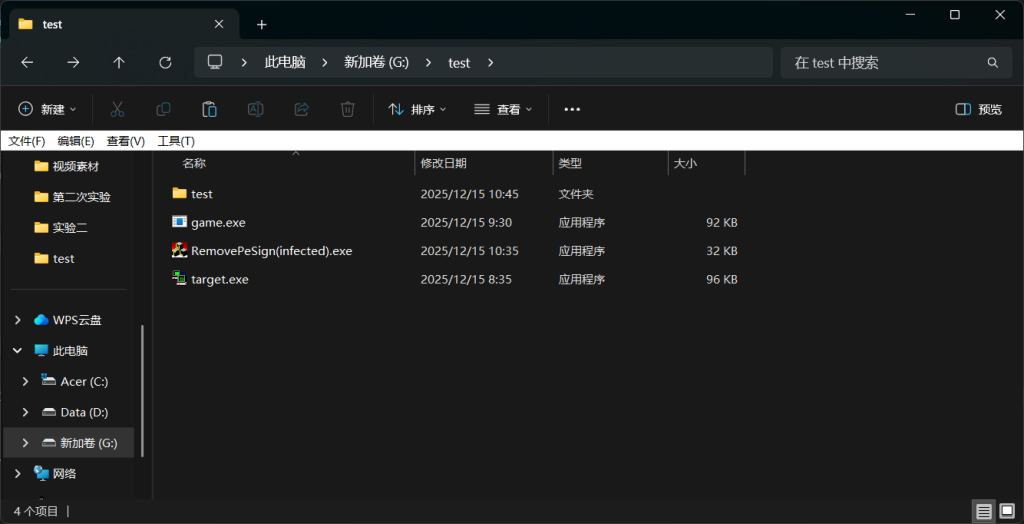Toggle the 预览 preview pane
Screen dimensions: 1024x524
pos(978,109)
